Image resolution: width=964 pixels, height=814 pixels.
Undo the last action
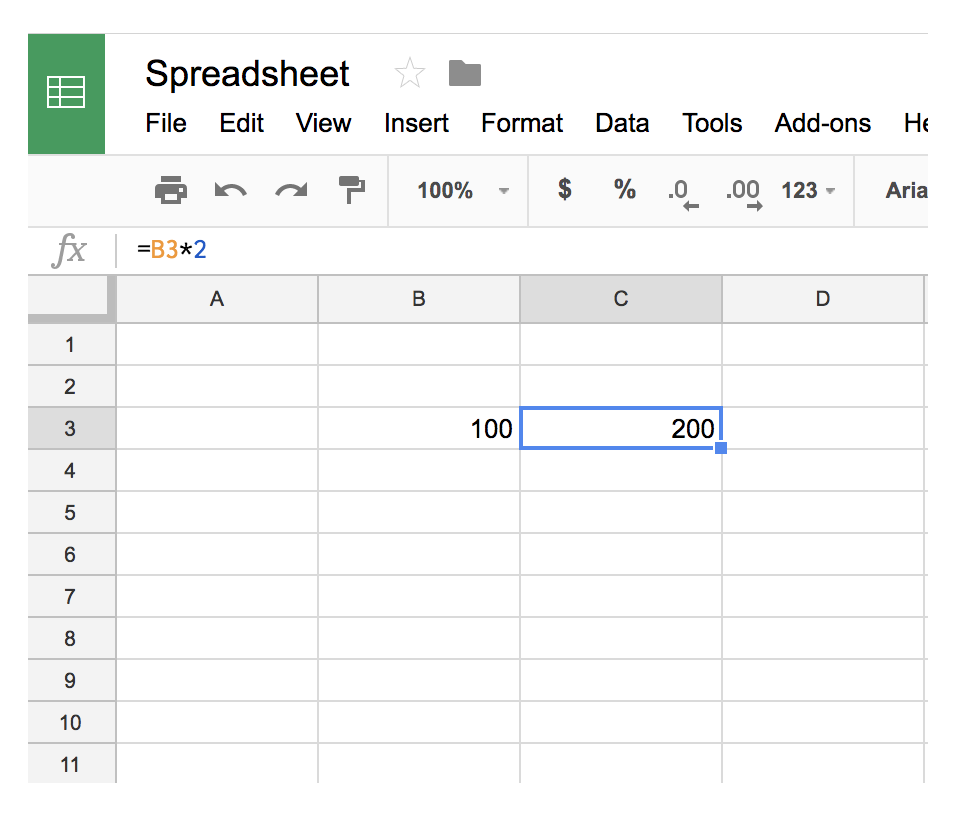[x=231, y=190]
